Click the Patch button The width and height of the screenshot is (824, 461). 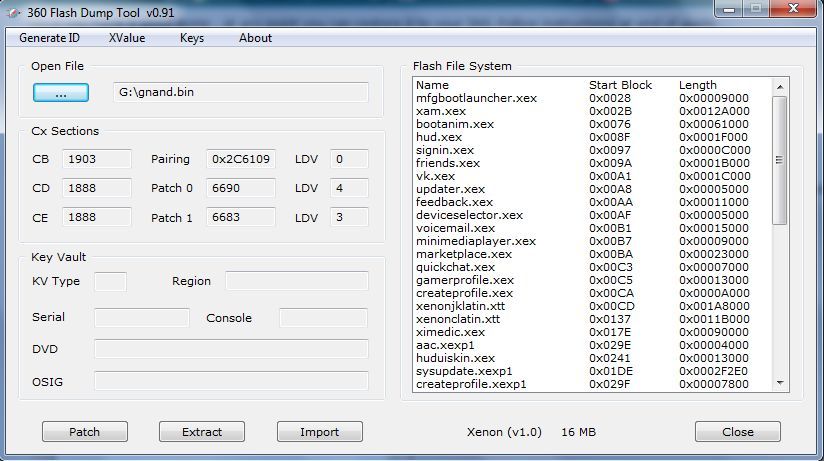tap(85, 432)
